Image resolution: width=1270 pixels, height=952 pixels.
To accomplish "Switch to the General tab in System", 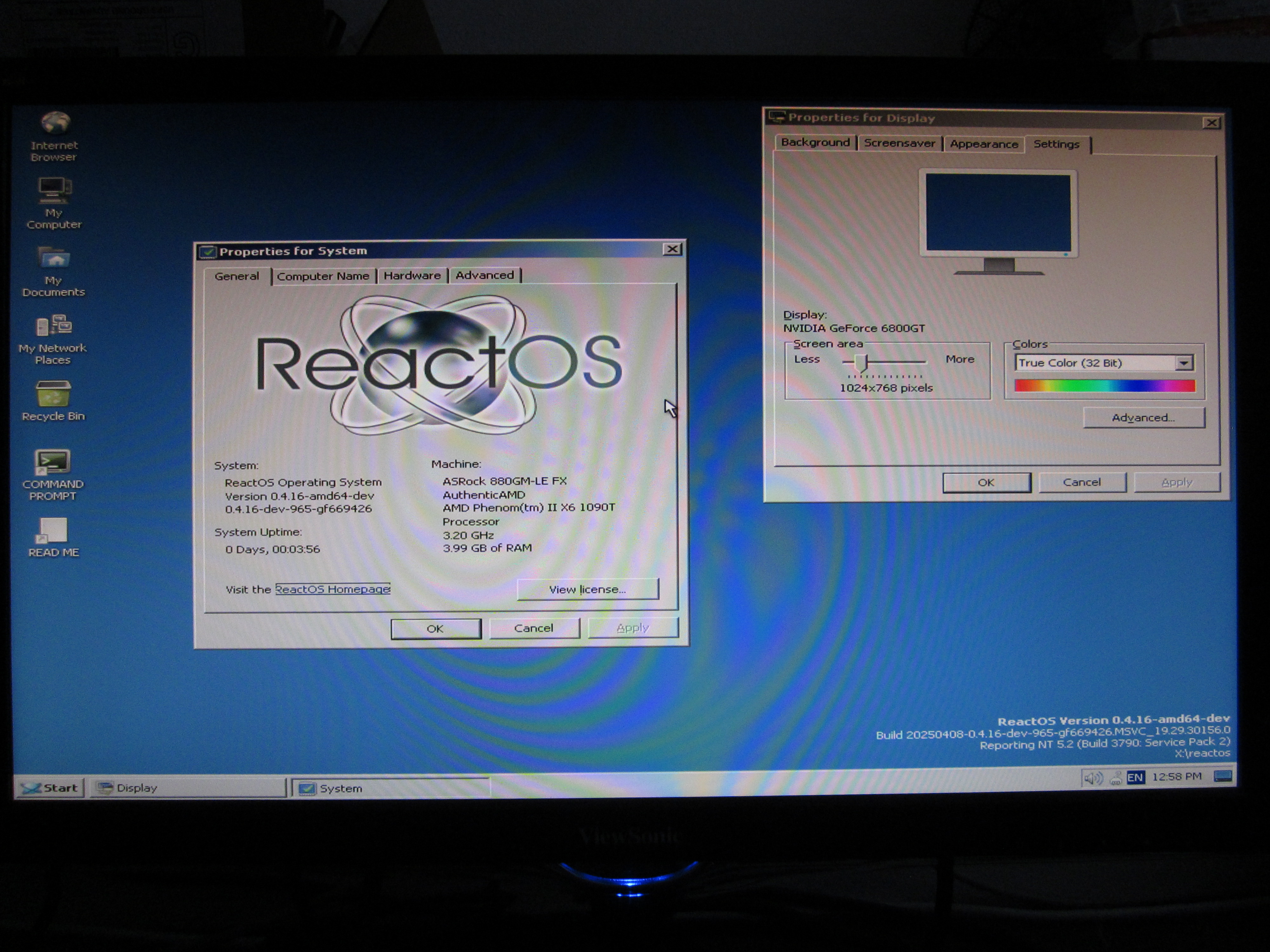I will click(237, 276).
